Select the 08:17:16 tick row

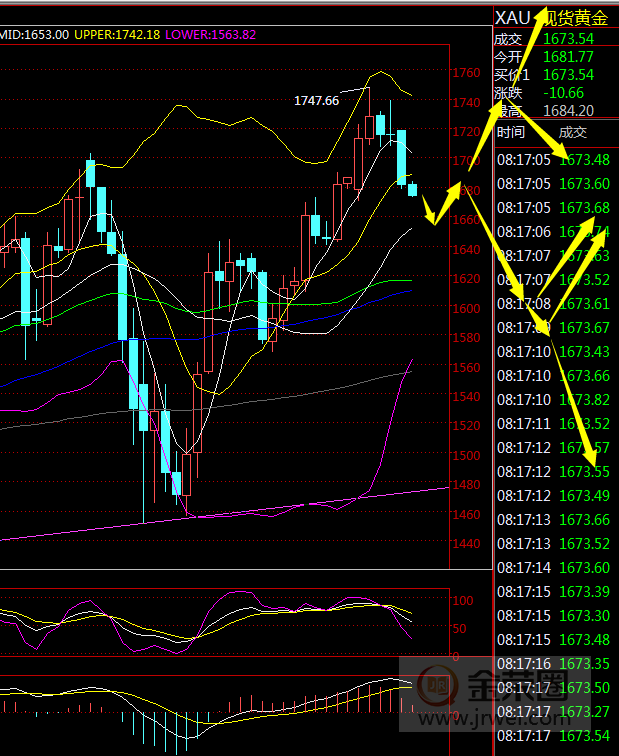(x=555, y=664)
